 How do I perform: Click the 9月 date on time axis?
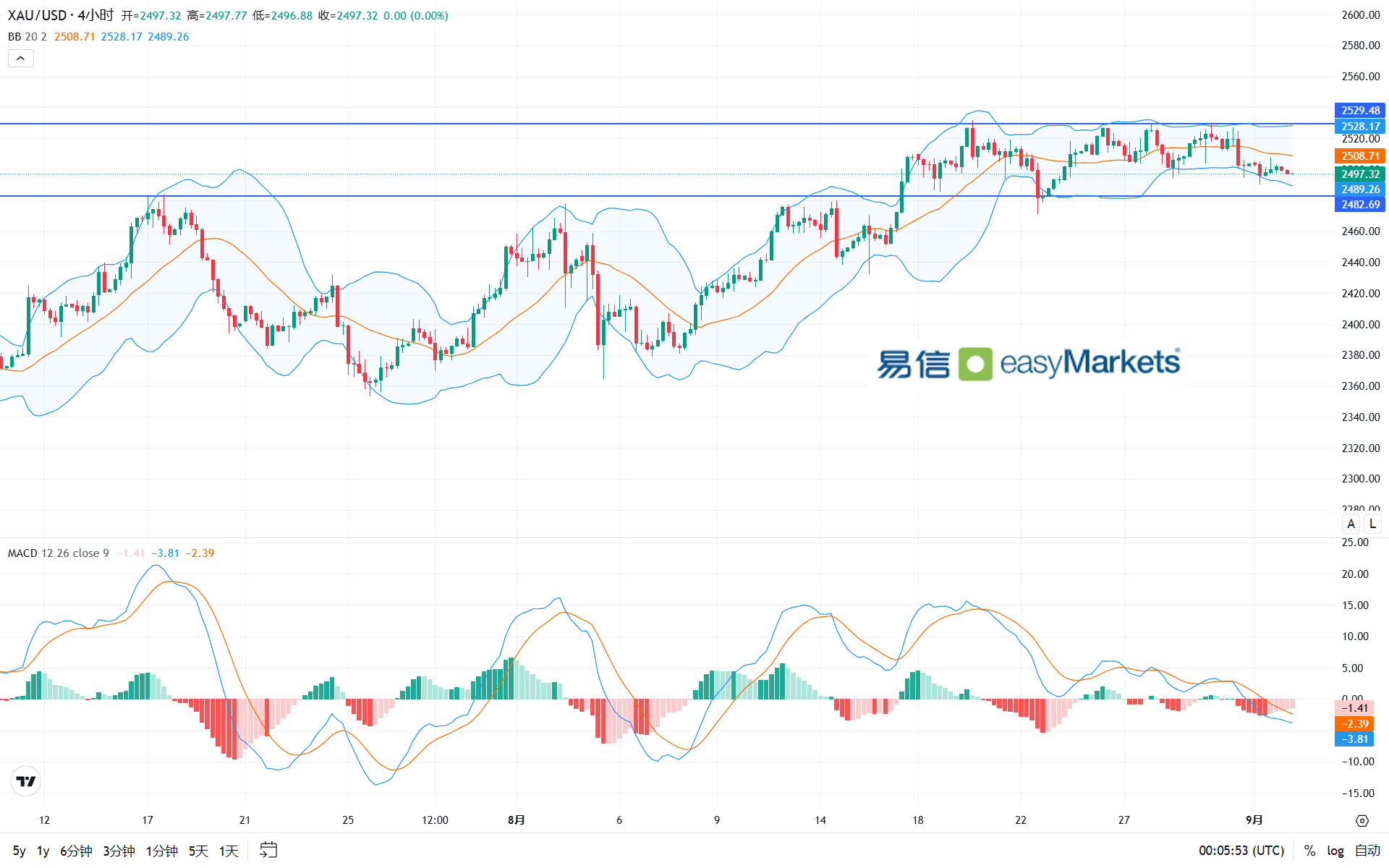(x=1254, y=820)
